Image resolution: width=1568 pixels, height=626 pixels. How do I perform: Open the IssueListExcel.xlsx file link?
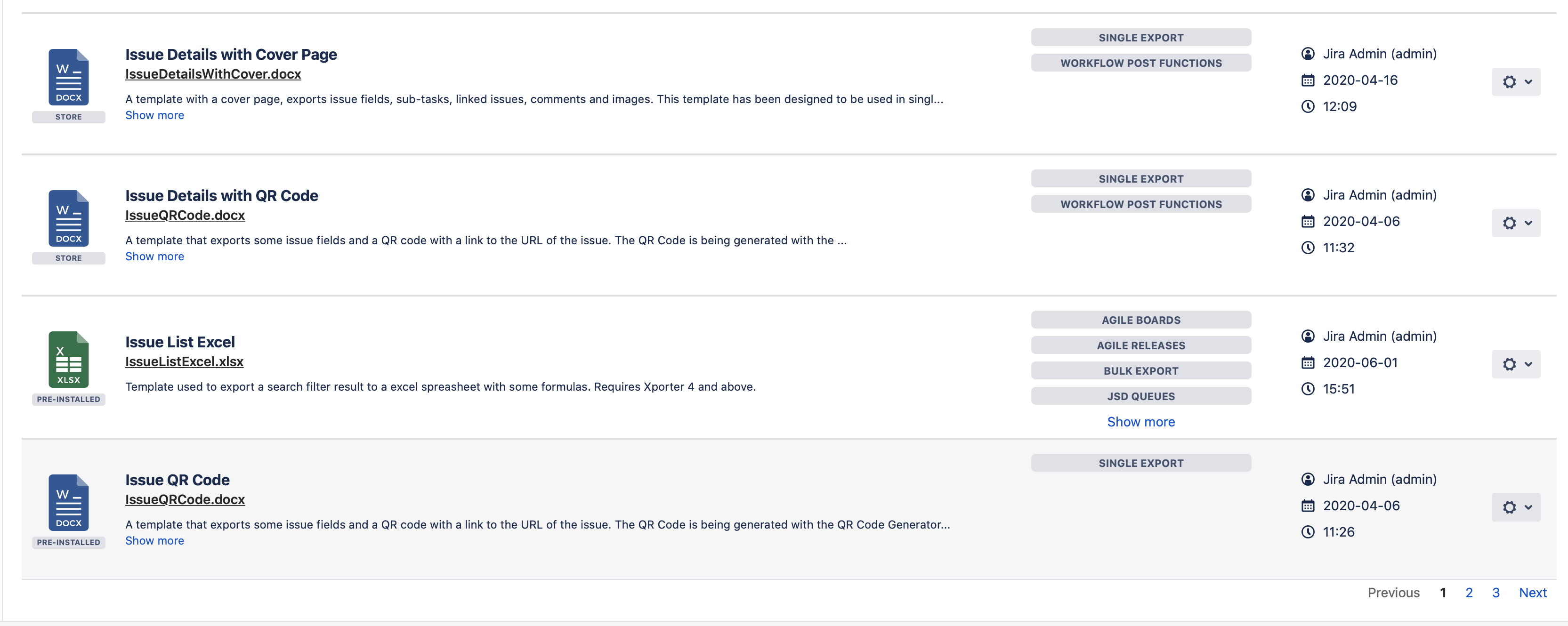click(184, 362)
